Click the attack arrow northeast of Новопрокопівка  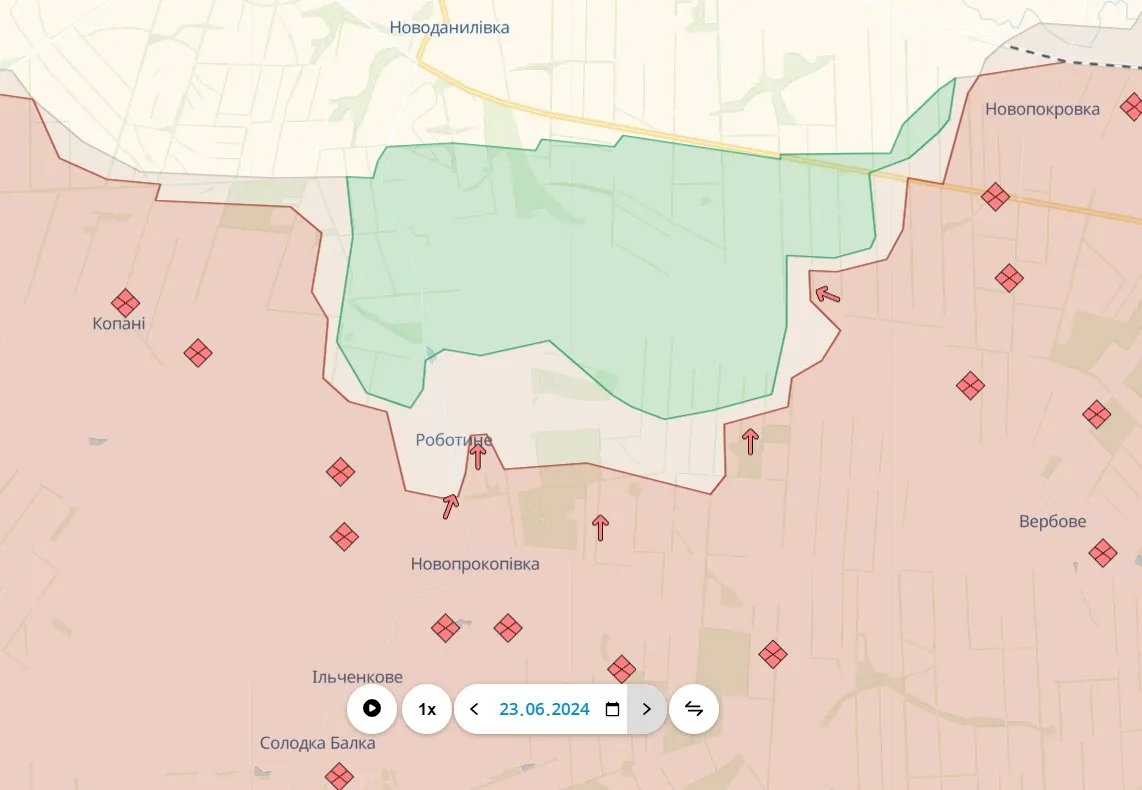(x=600, y=527)
